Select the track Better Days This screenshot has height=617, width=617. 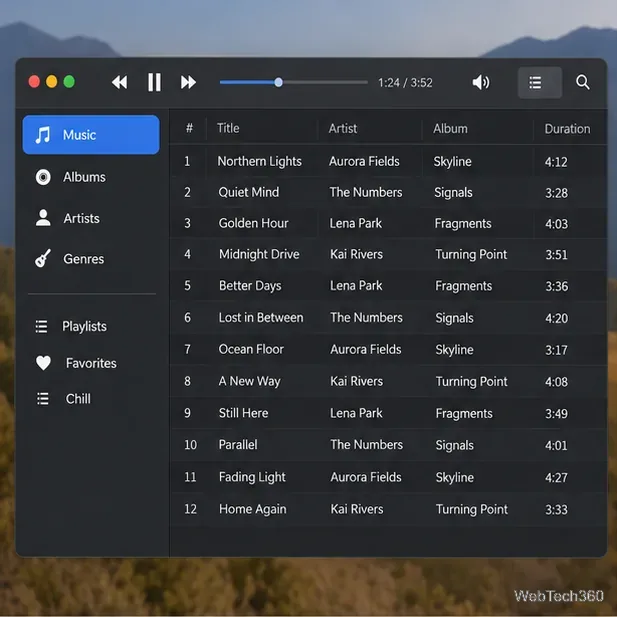pos(250,286)
